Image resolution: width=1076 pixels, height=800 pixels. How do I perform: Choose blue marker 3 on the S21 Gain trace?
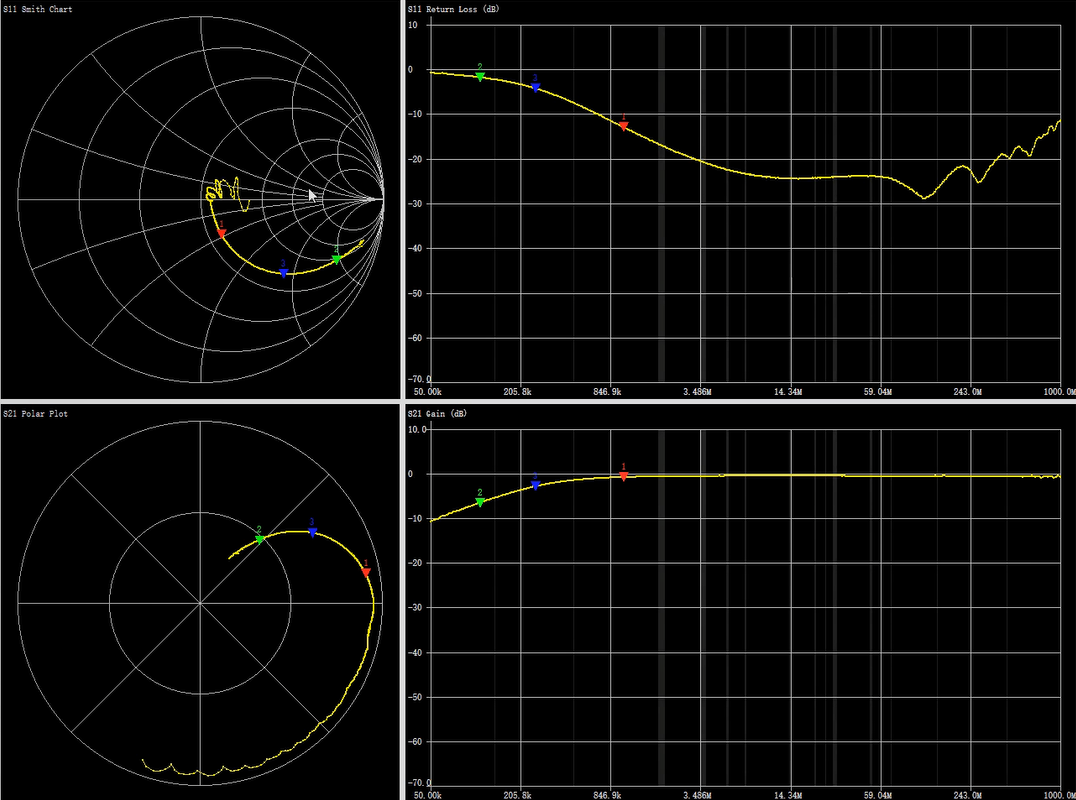pos(535,485)
